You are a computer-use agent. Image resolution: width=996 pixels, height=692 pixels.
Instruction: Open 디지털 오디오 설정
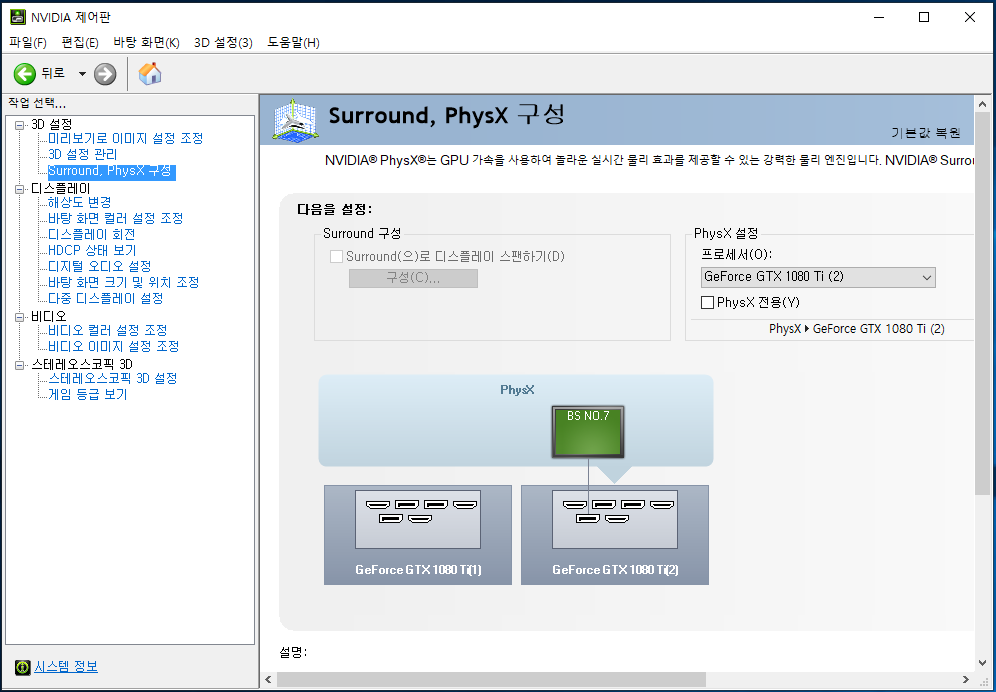100,266
